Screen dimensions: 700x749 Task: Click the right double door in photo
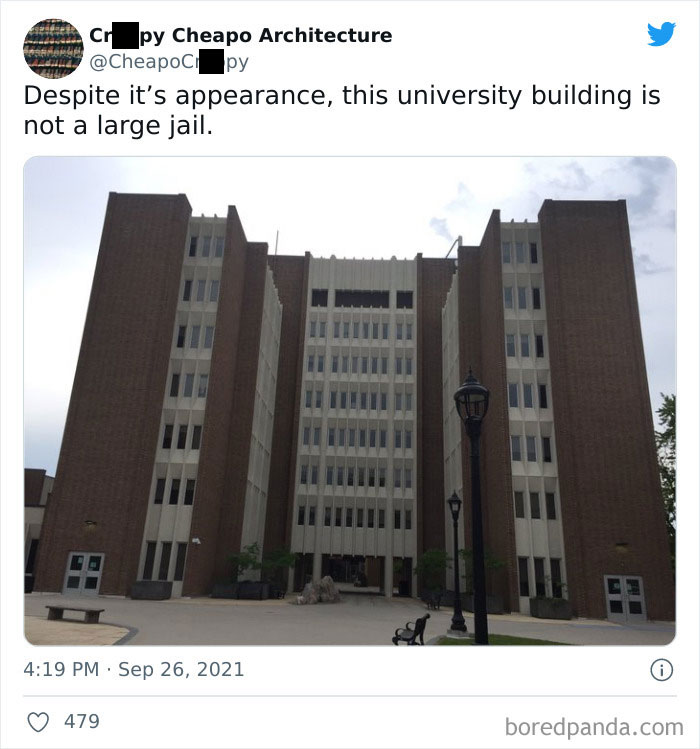(x=625, y=599)
